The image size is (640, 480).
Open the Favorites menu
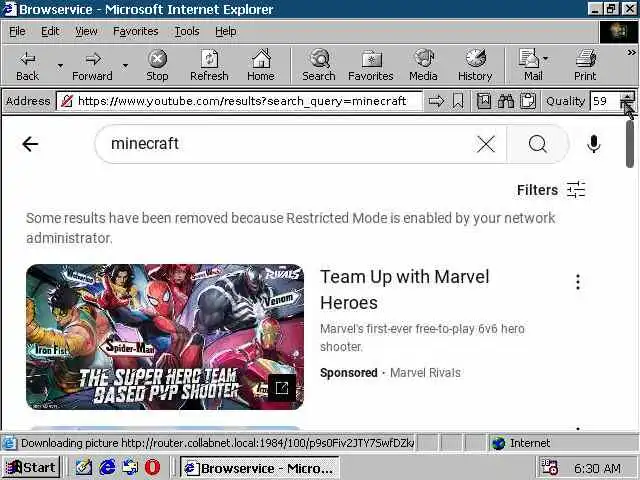pos(136,31)
